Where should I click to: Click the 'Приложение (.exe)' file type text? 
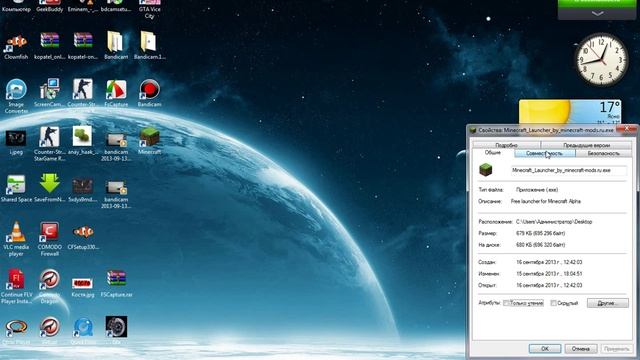[x=537, y=190]
